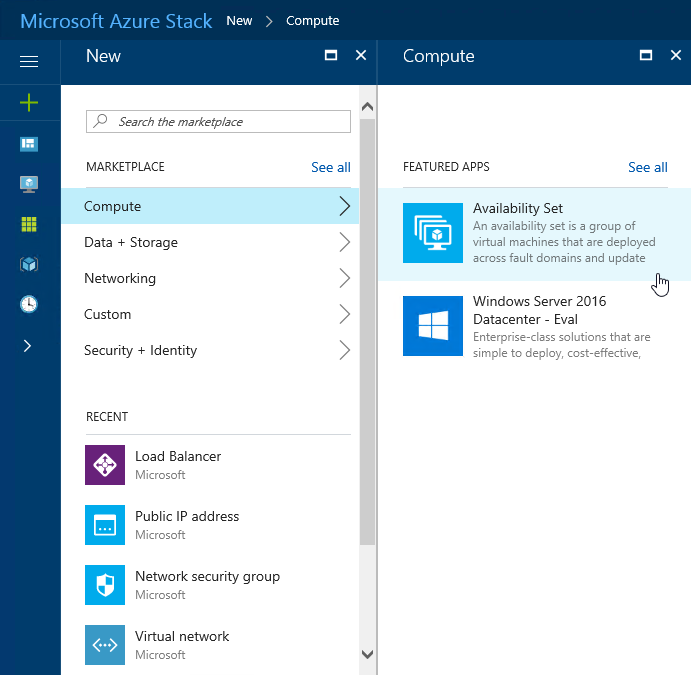This screenshot has width=691, height=675.
Task: Open the hamburger menu in sidebar
Action: click(29, 61)
